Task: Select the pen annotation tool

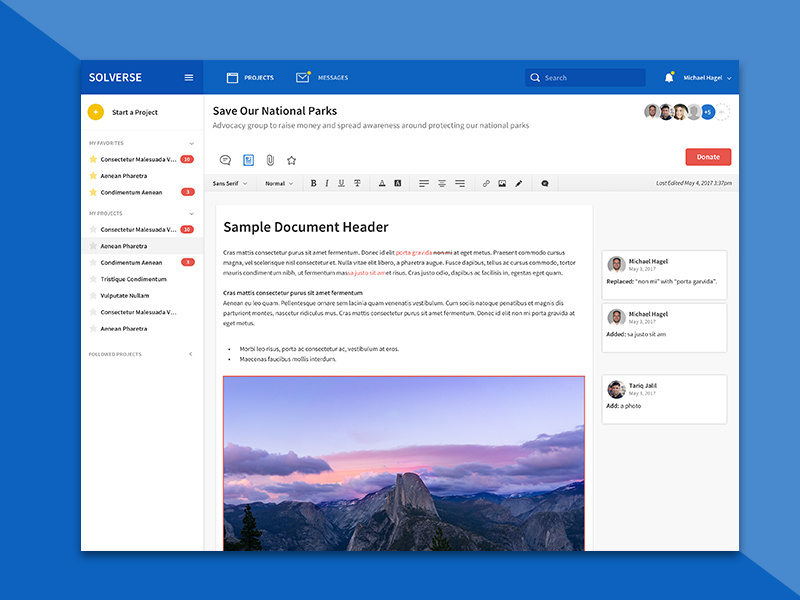Action: point(518,183)
